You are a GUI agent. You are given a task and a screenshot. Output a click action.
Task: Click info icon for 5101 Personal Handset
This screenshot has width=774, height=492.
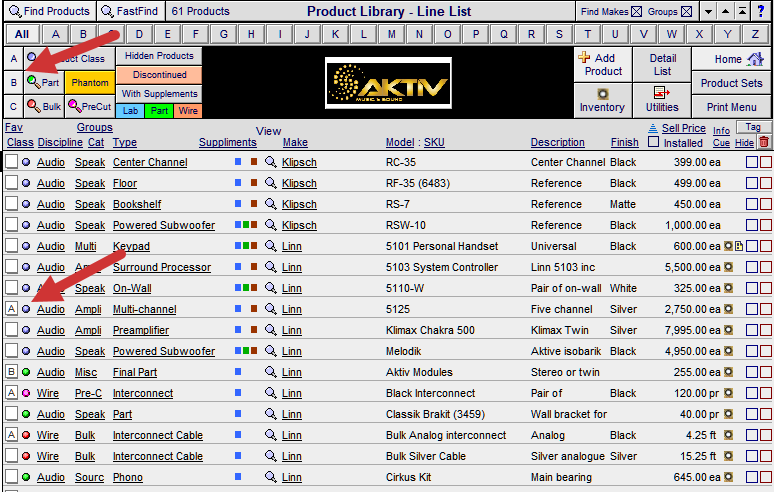click(728, 246)
